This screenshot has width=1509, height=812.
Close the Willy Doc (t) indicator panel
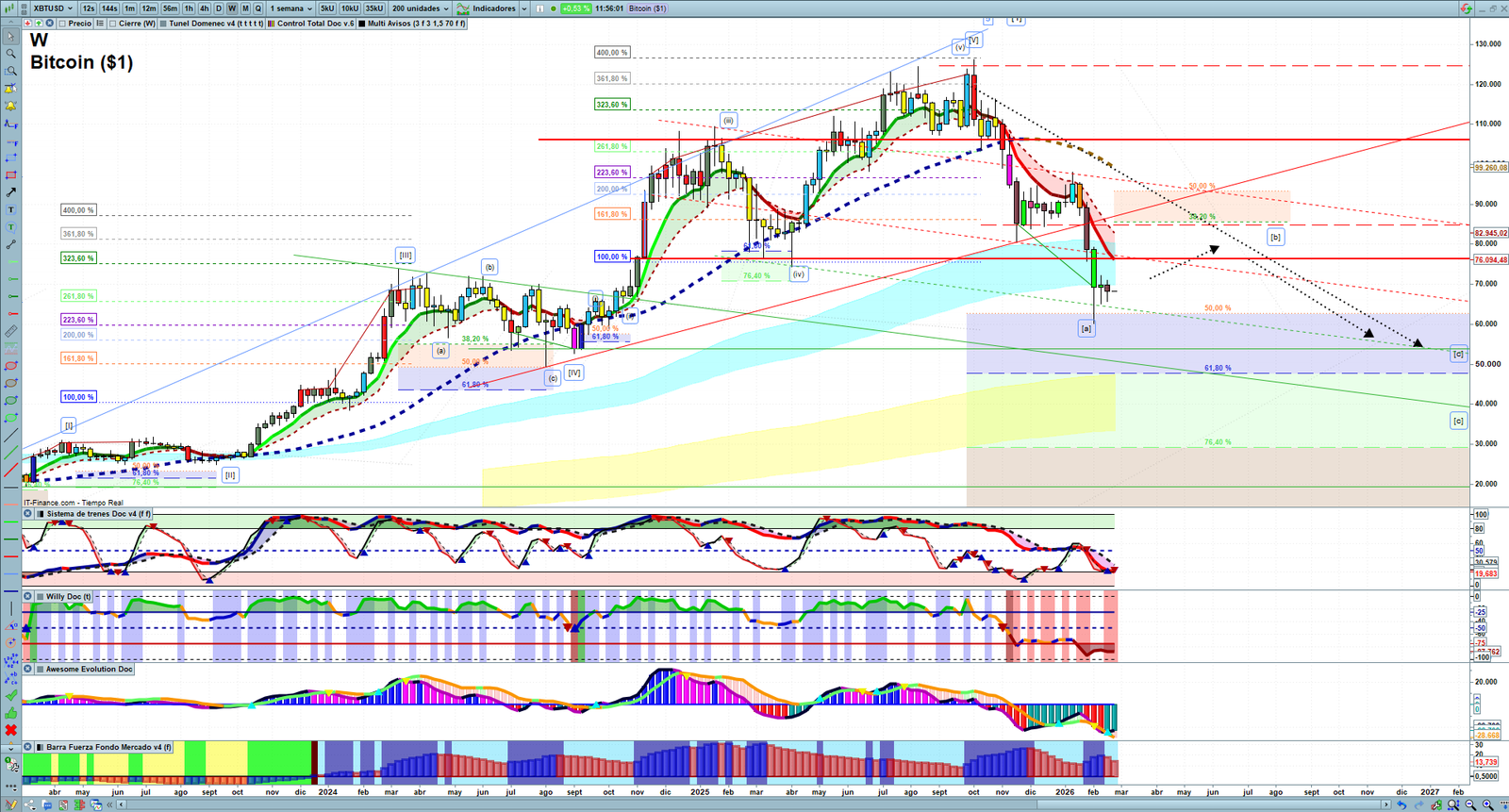coord(28,596)
